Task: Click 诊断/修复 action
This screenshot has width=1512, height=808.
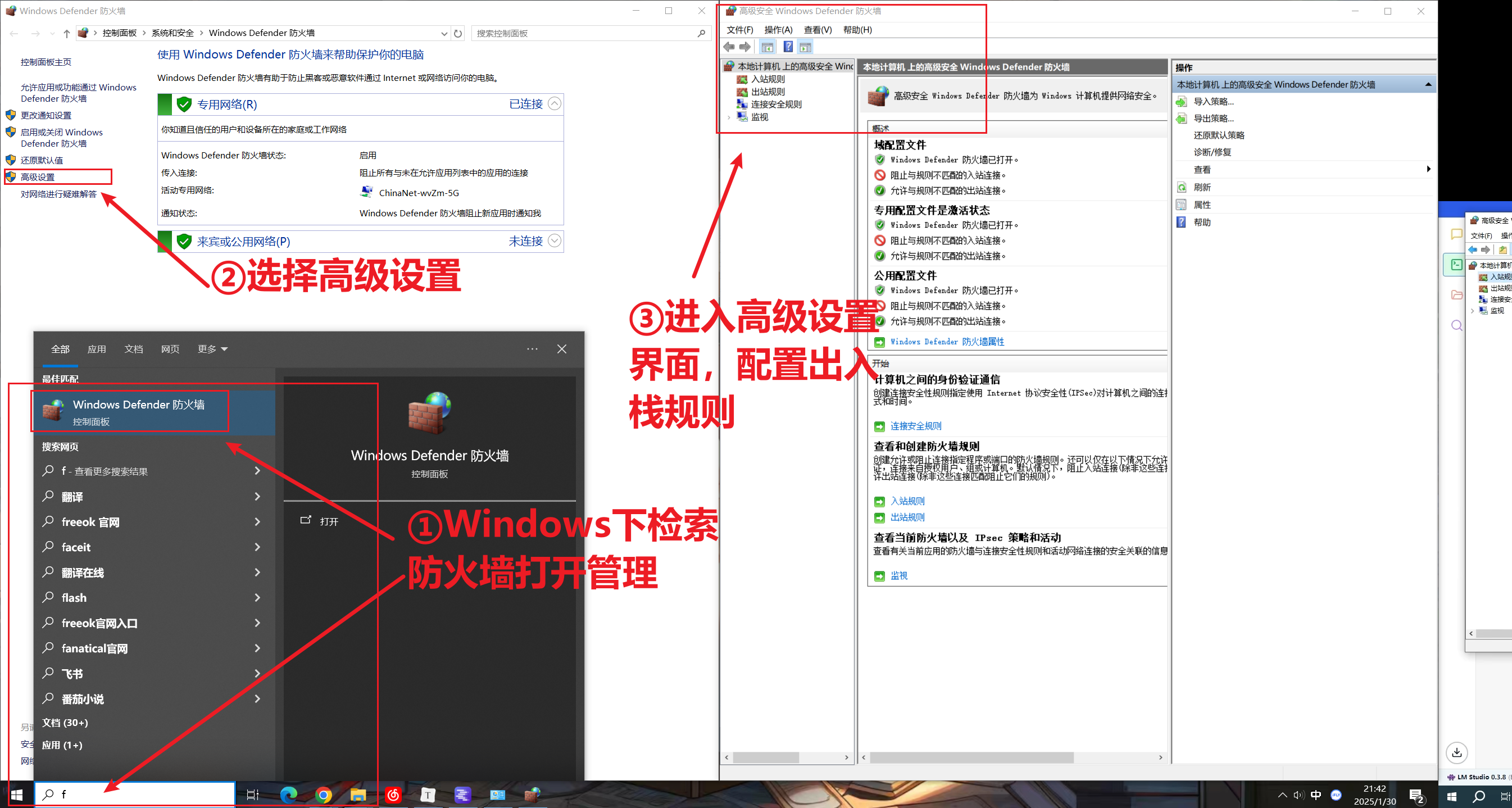Action: pos(1212,153)
